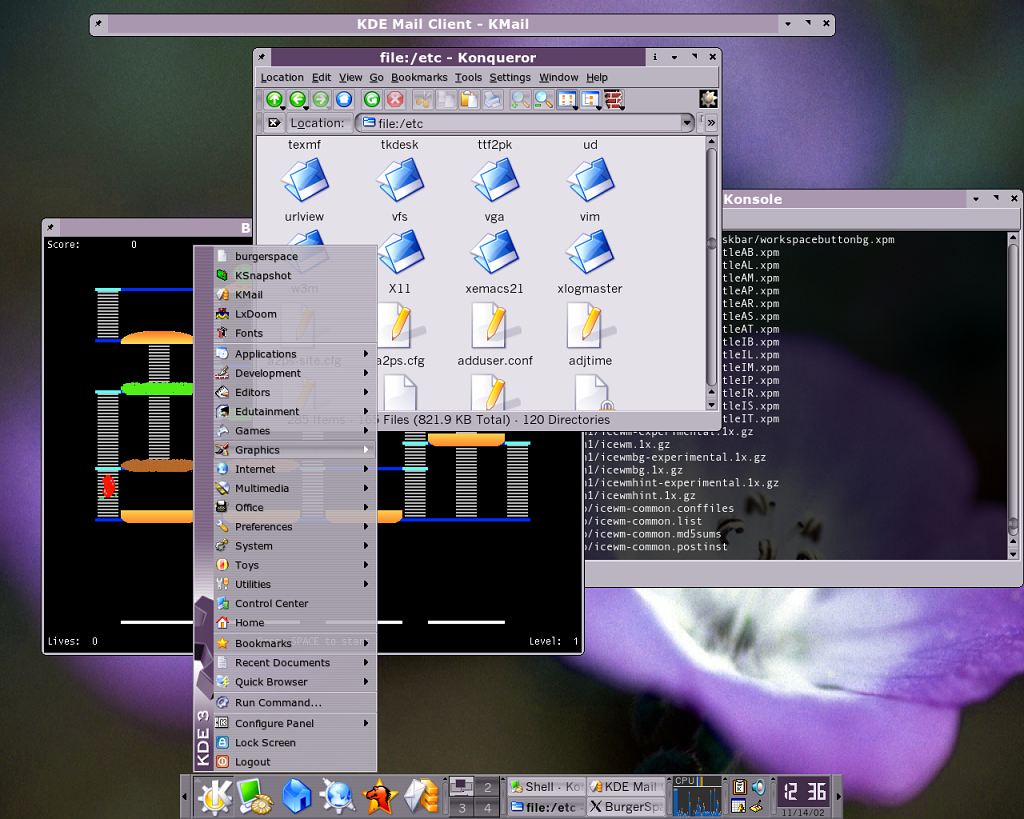Open Run Command from K menu
1024x819 pixels.
(295, 703)
